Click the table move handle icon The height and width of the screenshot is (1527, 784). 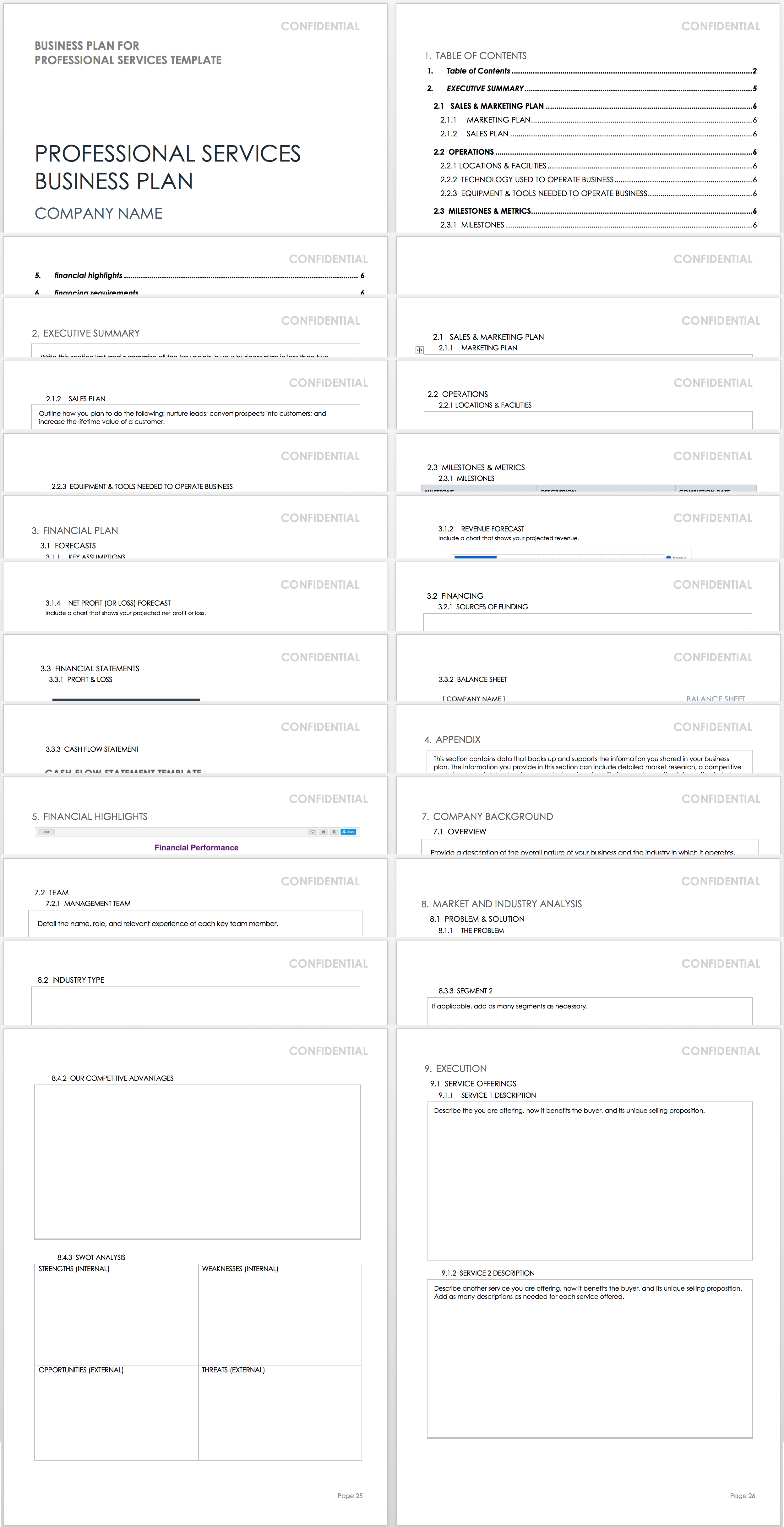420,350
